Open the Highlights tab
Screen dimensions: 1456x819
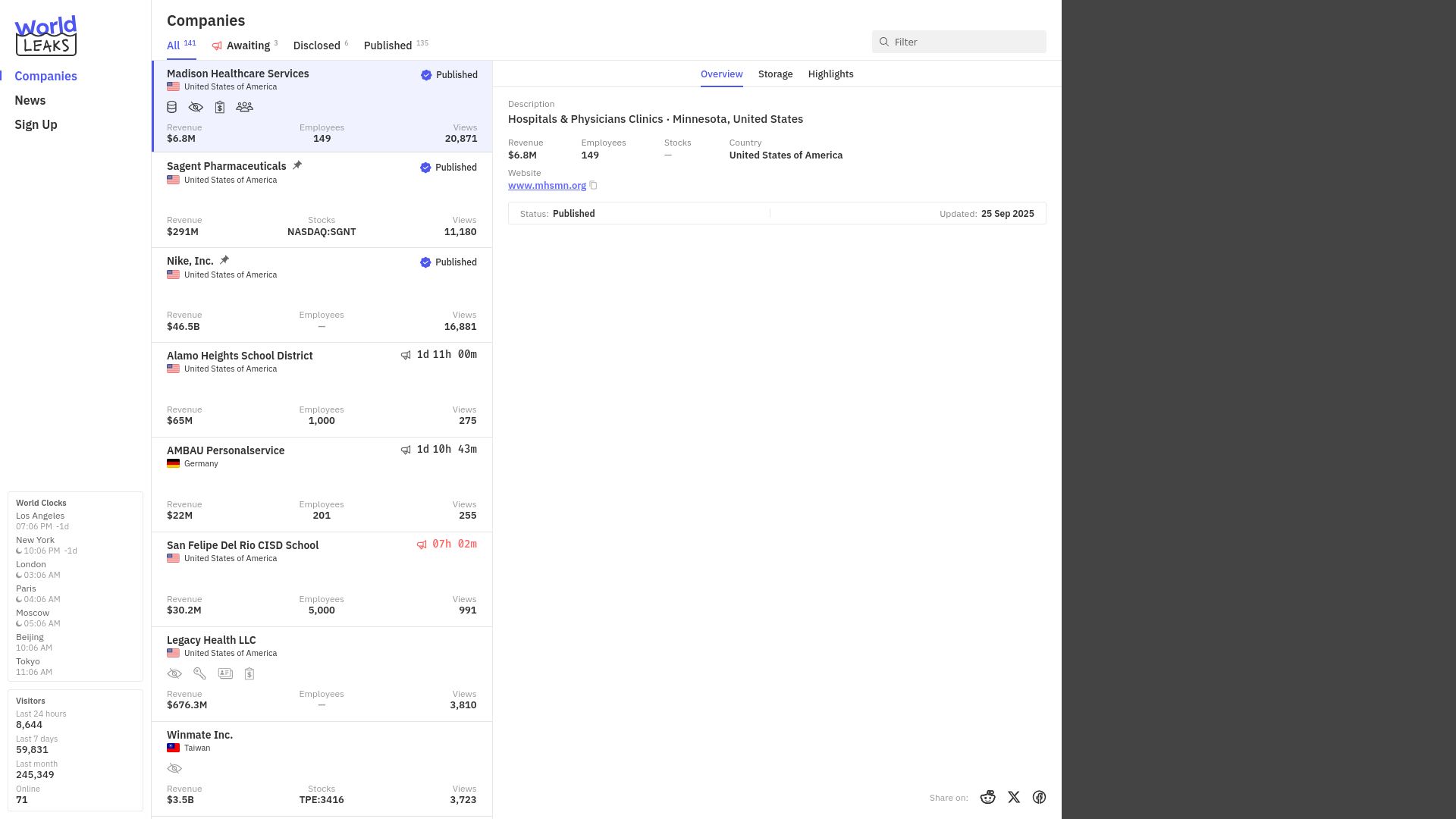point(830,74)
